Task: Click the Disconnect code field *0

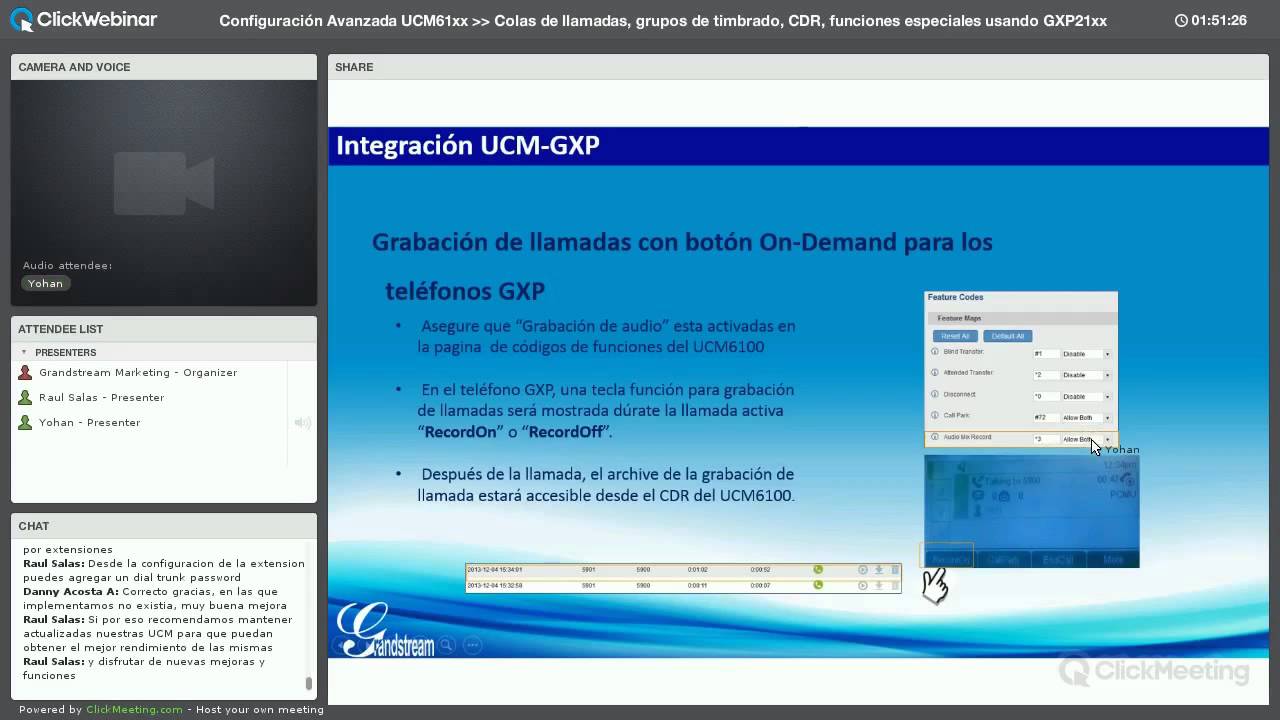Action: pyautogui.click(x=1046, y=397)
